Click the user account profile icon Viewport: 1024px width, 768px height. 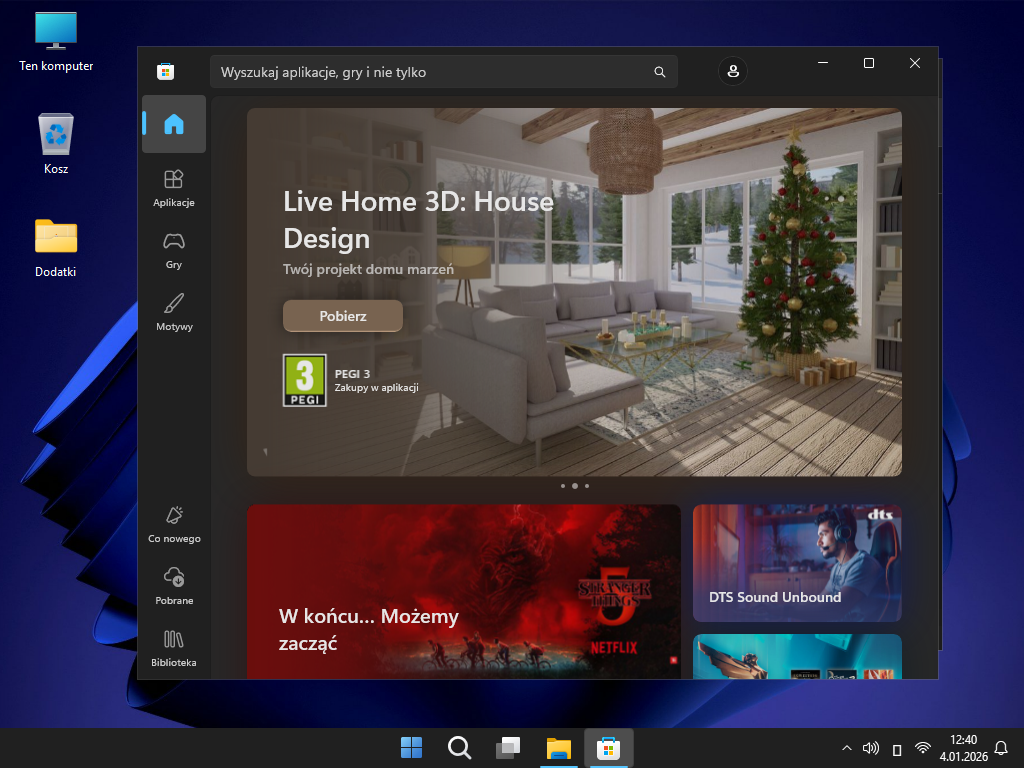733,72
